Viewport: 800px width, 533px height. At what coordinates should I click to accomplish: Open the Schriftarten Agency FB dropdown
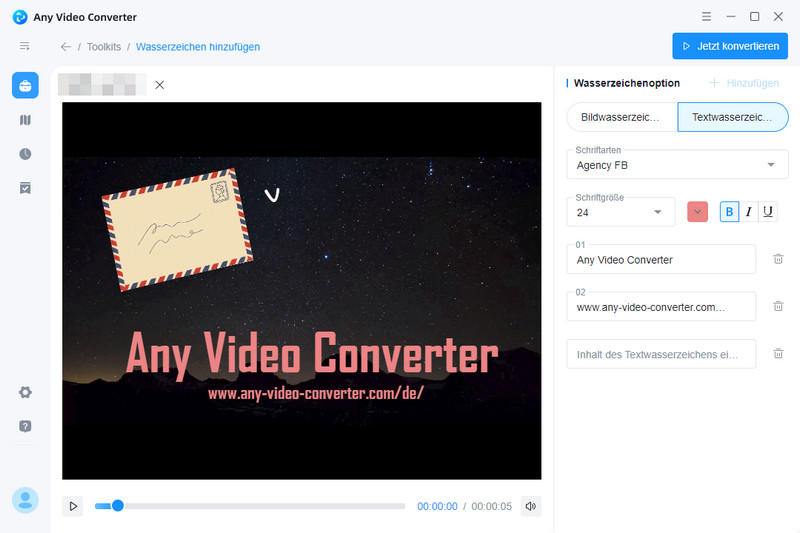tap(677, 165)
